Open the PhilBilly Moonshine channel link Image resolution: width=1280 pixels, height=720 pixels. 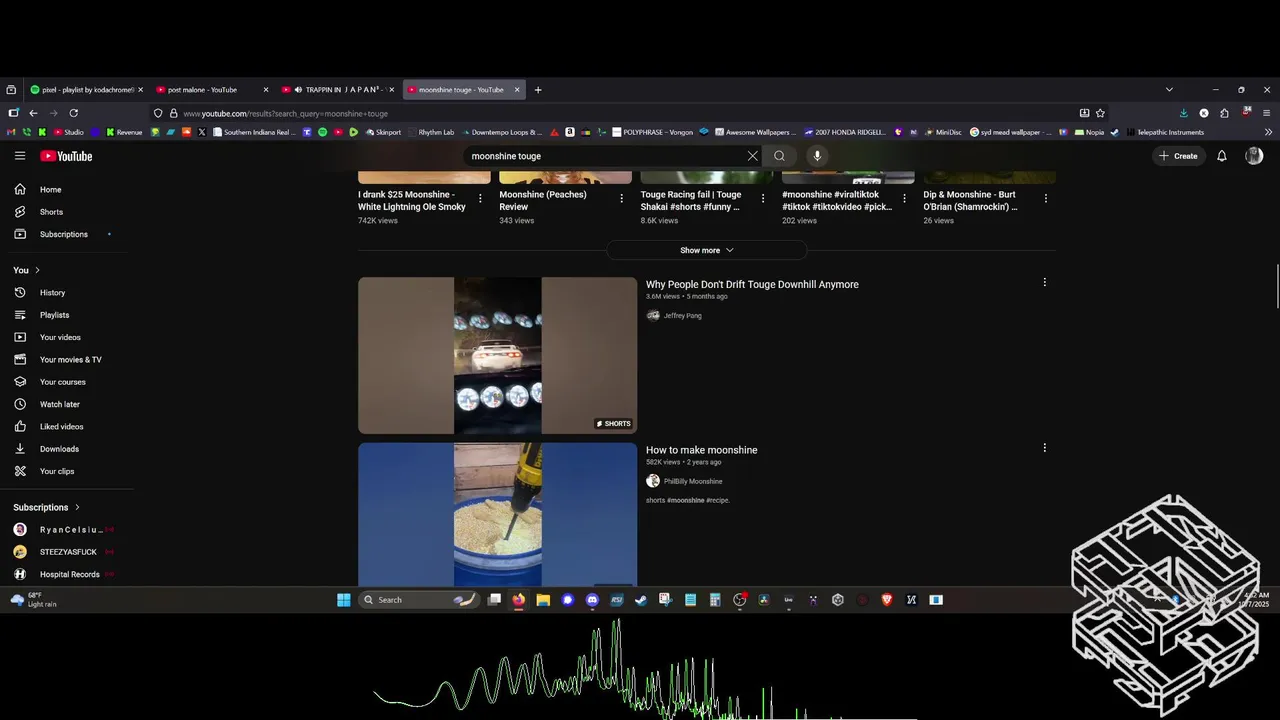point(693,482)
